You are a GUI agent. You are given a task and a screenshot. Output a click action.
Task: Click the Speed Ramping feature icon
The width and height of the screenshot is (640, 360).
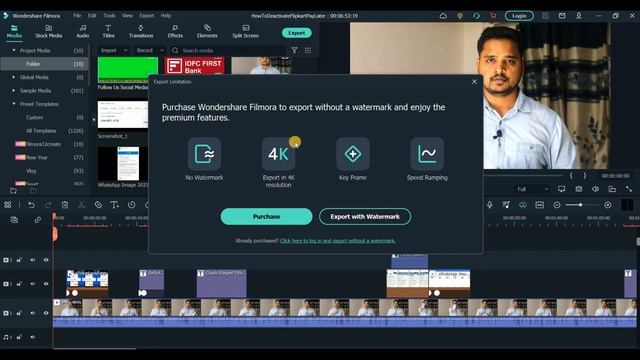pyautogui.click(x=427, y=154)
